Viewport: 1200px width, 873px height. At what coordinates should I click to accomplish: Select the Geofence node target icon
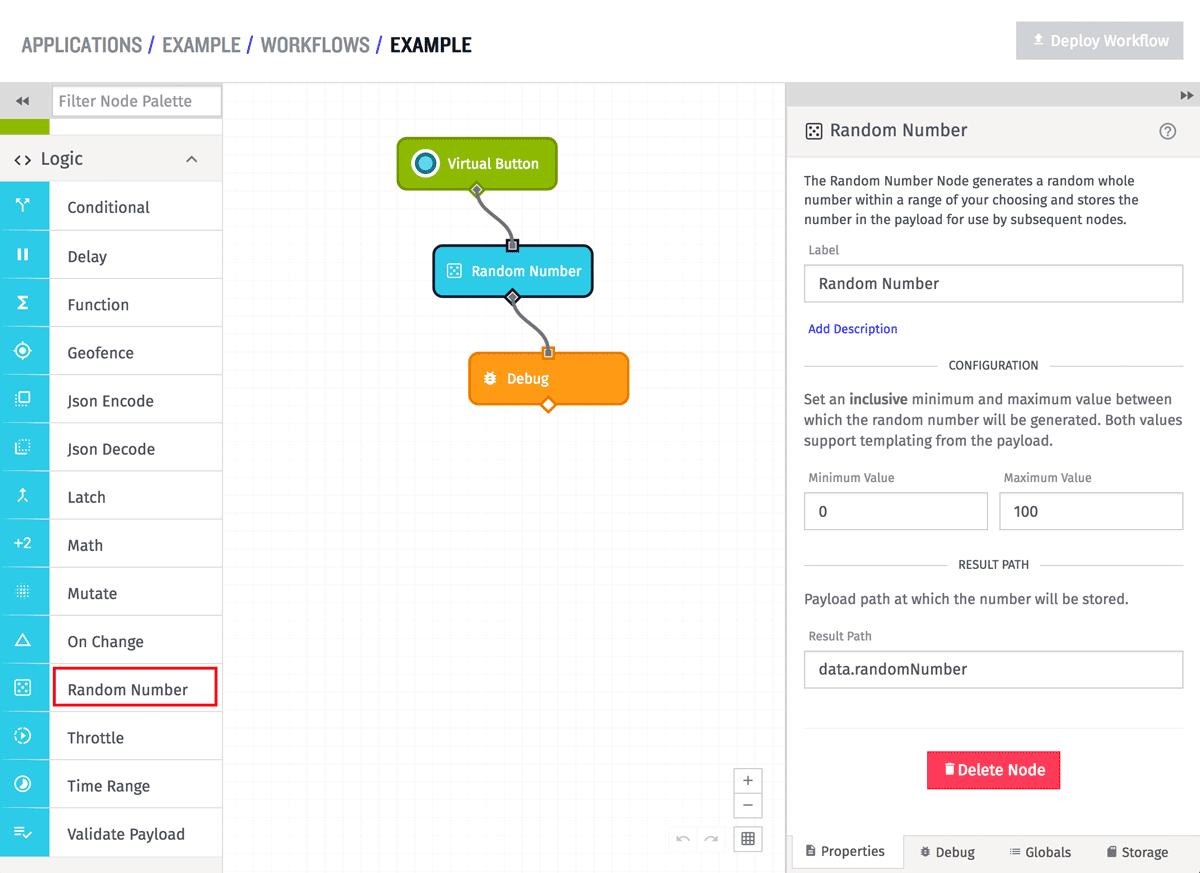(24, 351)
